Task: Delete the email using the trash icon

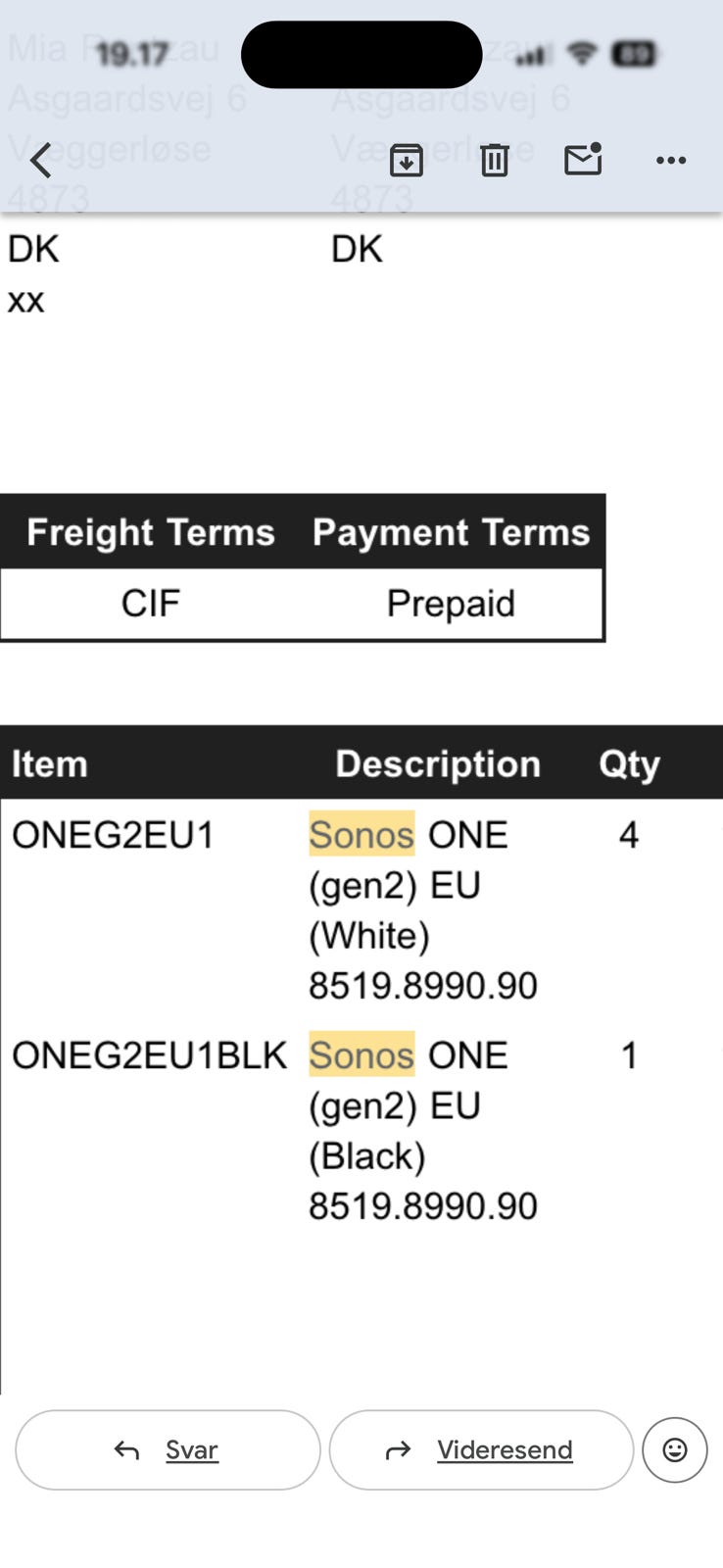Action: click(x=495, y=160)
